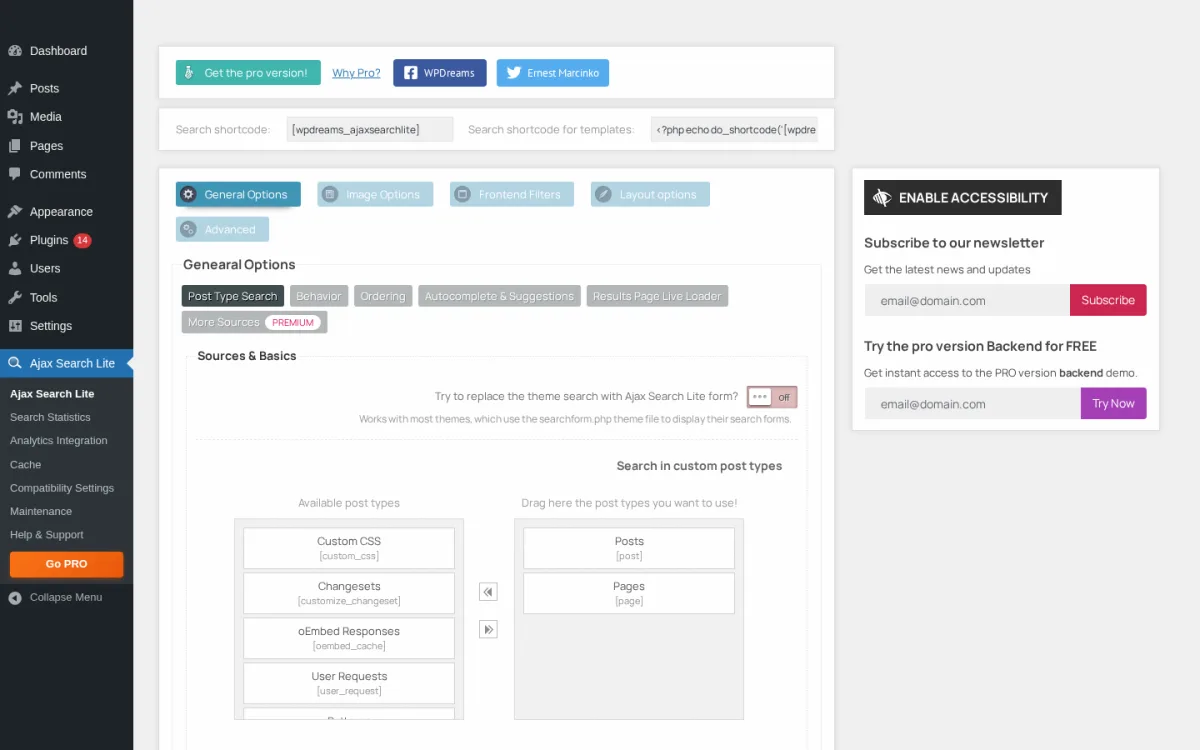Click the Settings sliders icon

tap(15, 326)
